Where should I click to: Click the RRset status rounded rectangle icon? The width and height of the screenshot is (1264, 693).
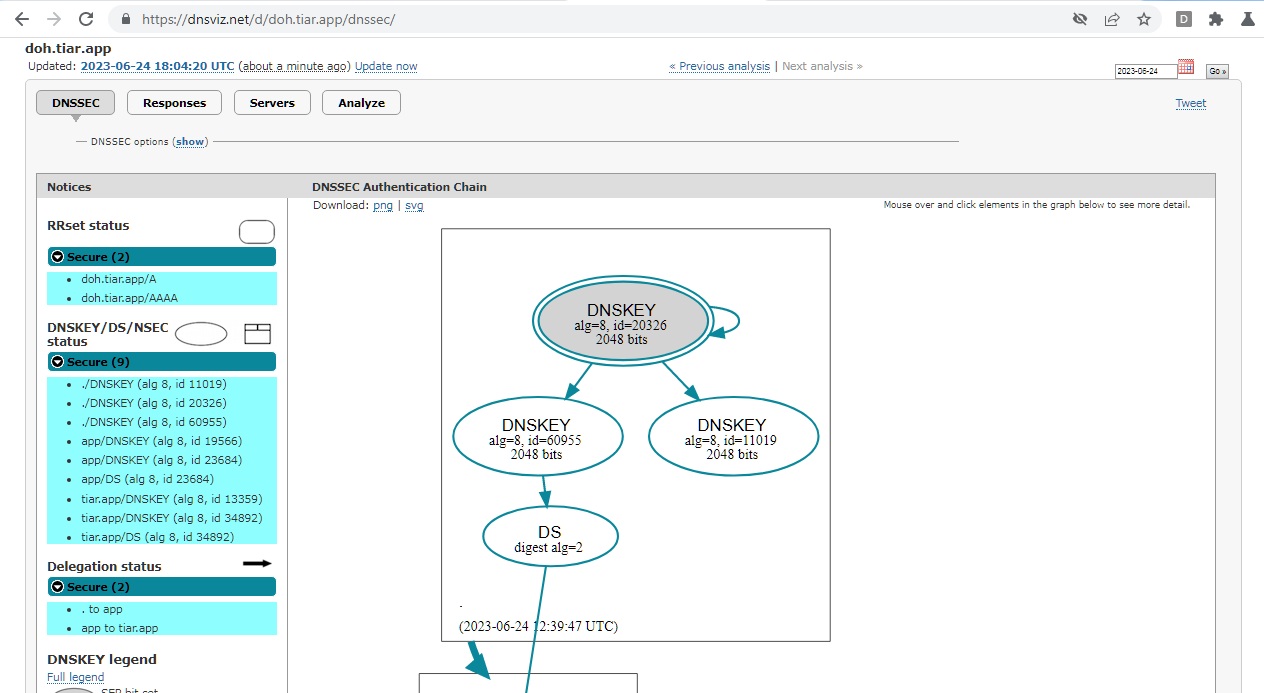click(x=257, y=232)
